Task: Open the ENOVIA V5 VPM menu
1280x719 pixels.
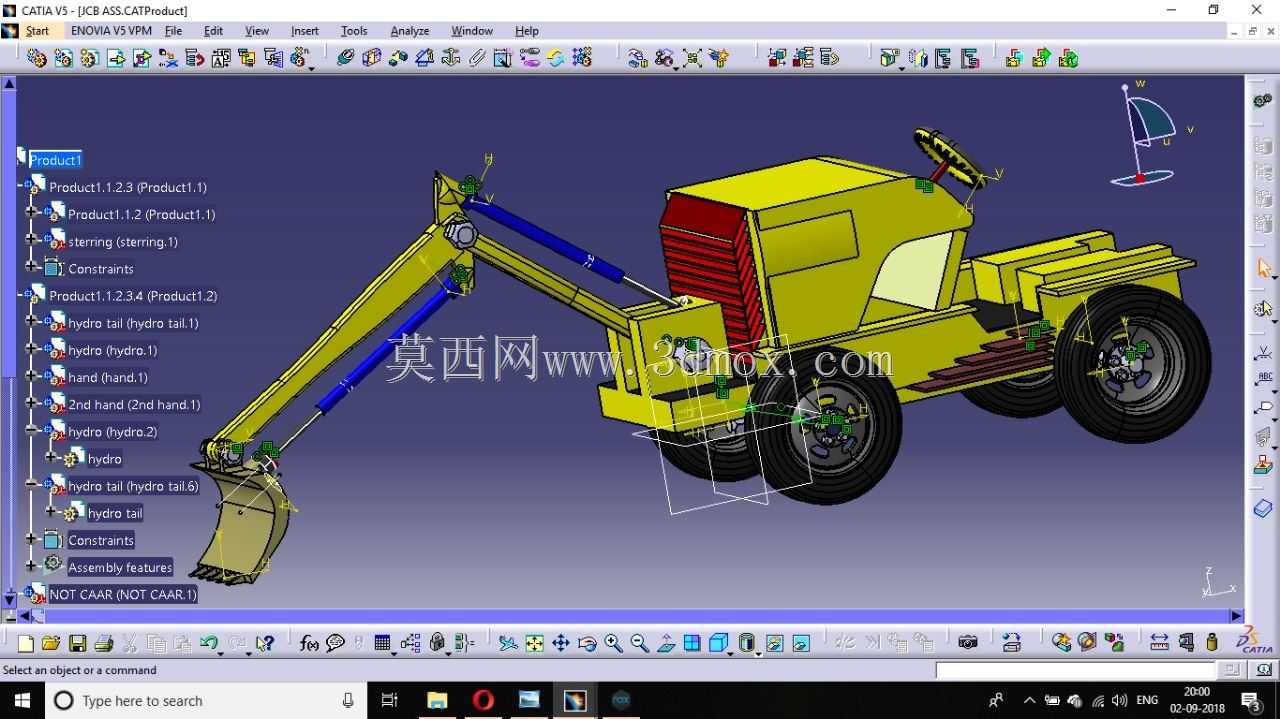Action: [x=111, y=31]
